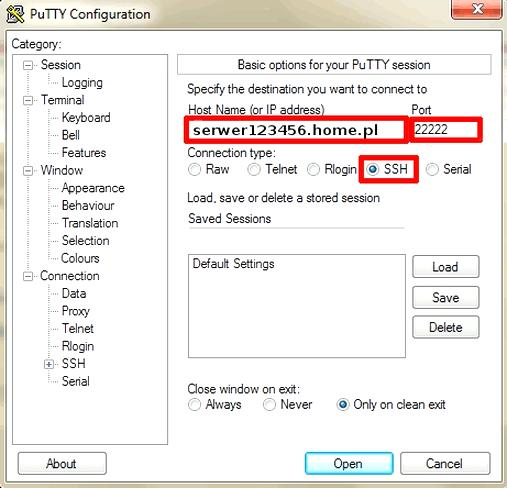
Task: Open the SSH category in the tree
Action: [73, 364]
